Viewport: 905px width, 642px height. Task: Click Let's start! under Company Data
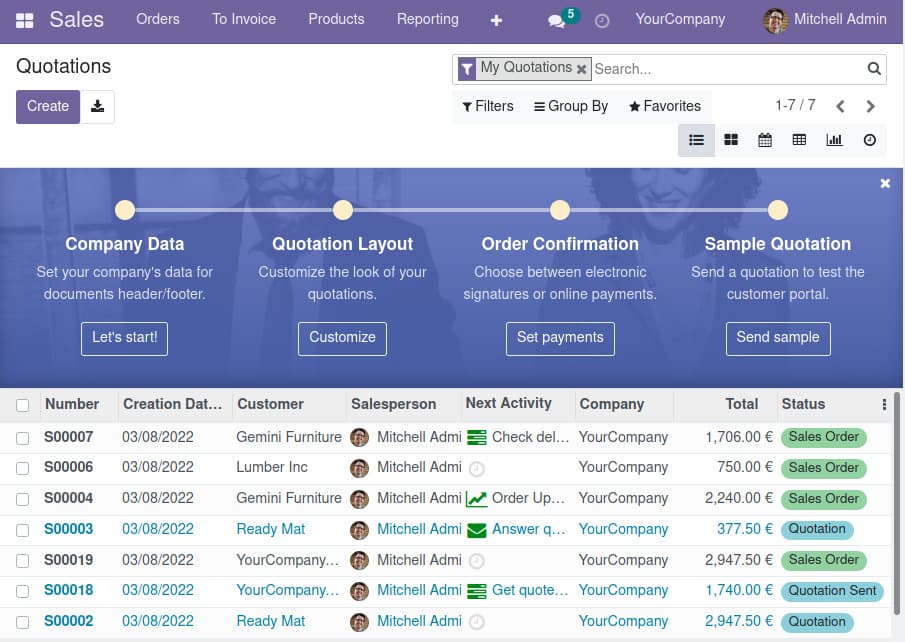pyautogui.click(x=124, y=338)
